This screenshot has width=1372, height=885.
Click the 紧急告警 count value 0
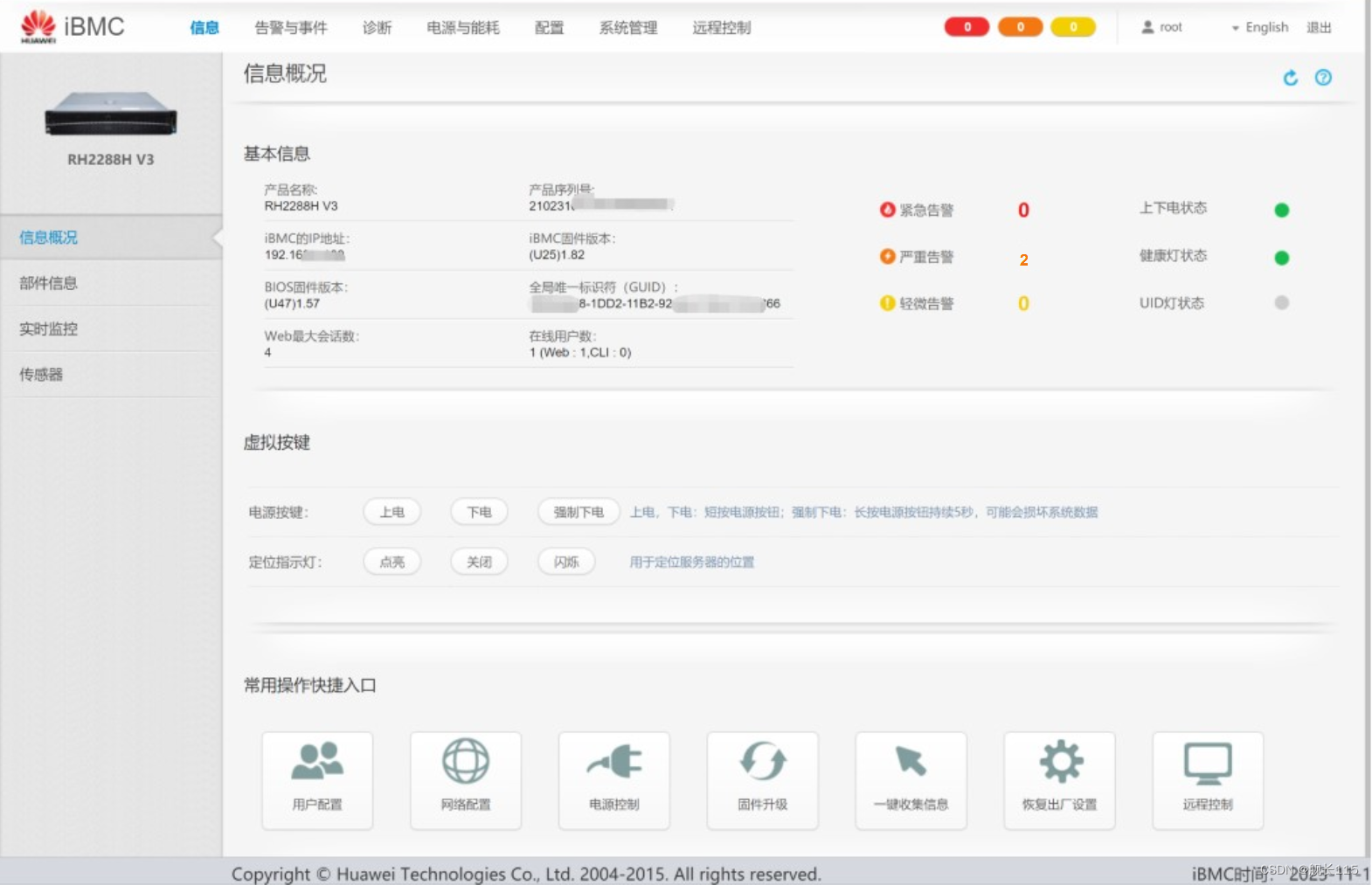(x=1023, y=210)
